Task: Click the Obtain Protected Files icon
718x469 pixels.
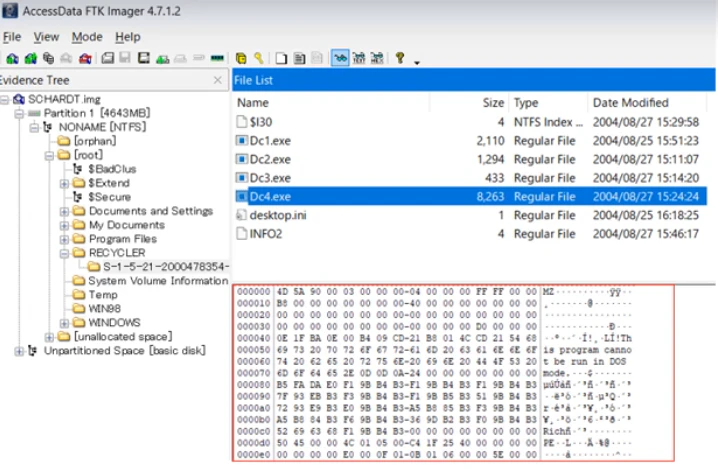Action: tap(241, 58)
